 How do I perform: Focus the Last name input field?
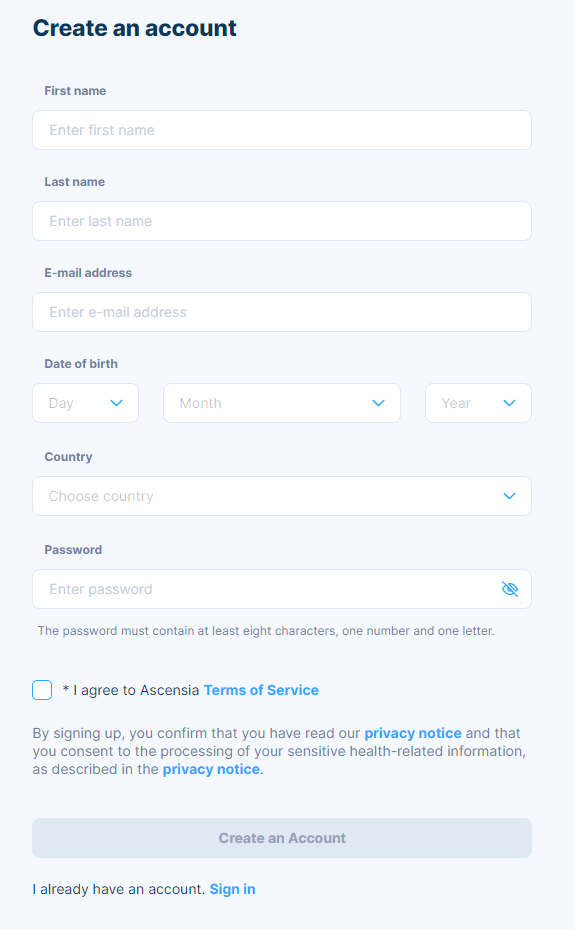[282, 221]
